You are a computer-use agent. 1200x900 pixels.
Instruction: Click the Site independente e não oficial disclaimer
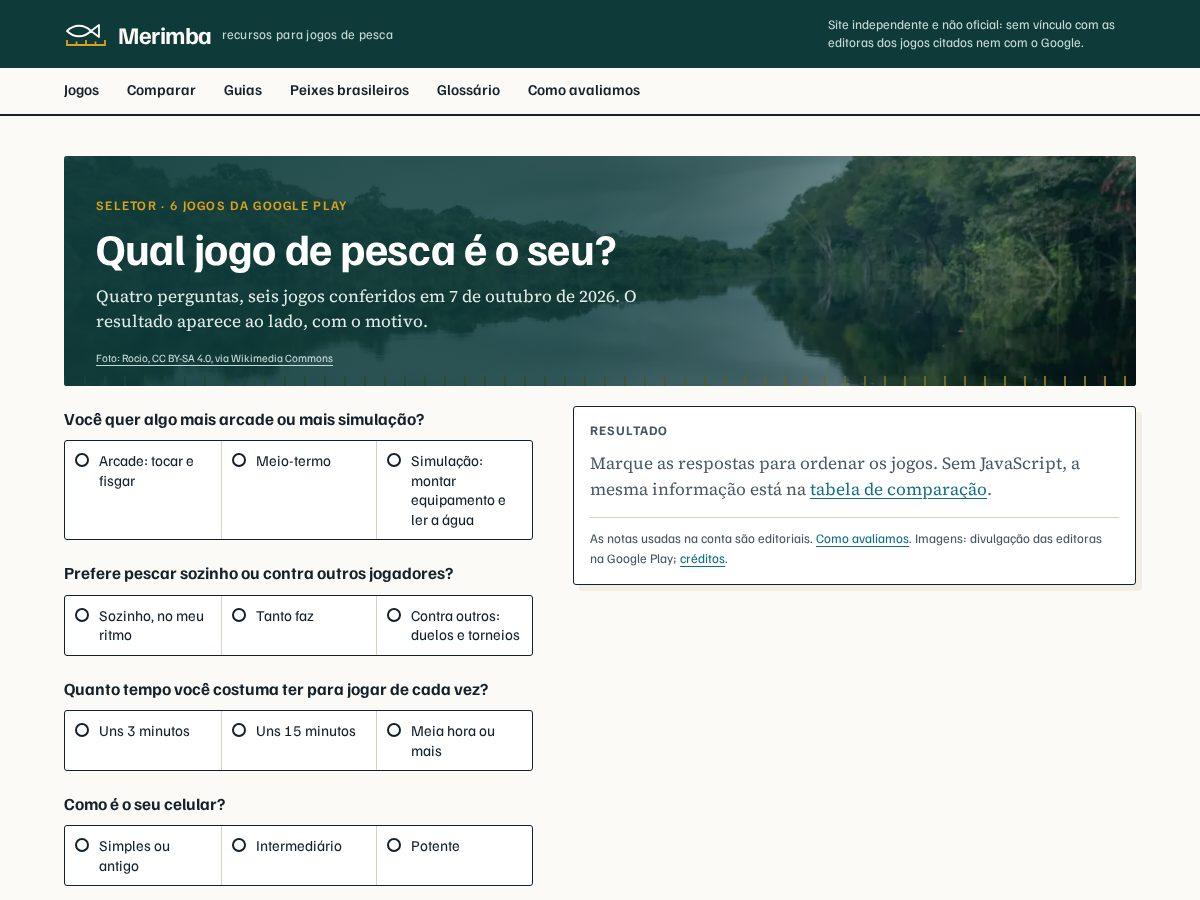point(971,34)
